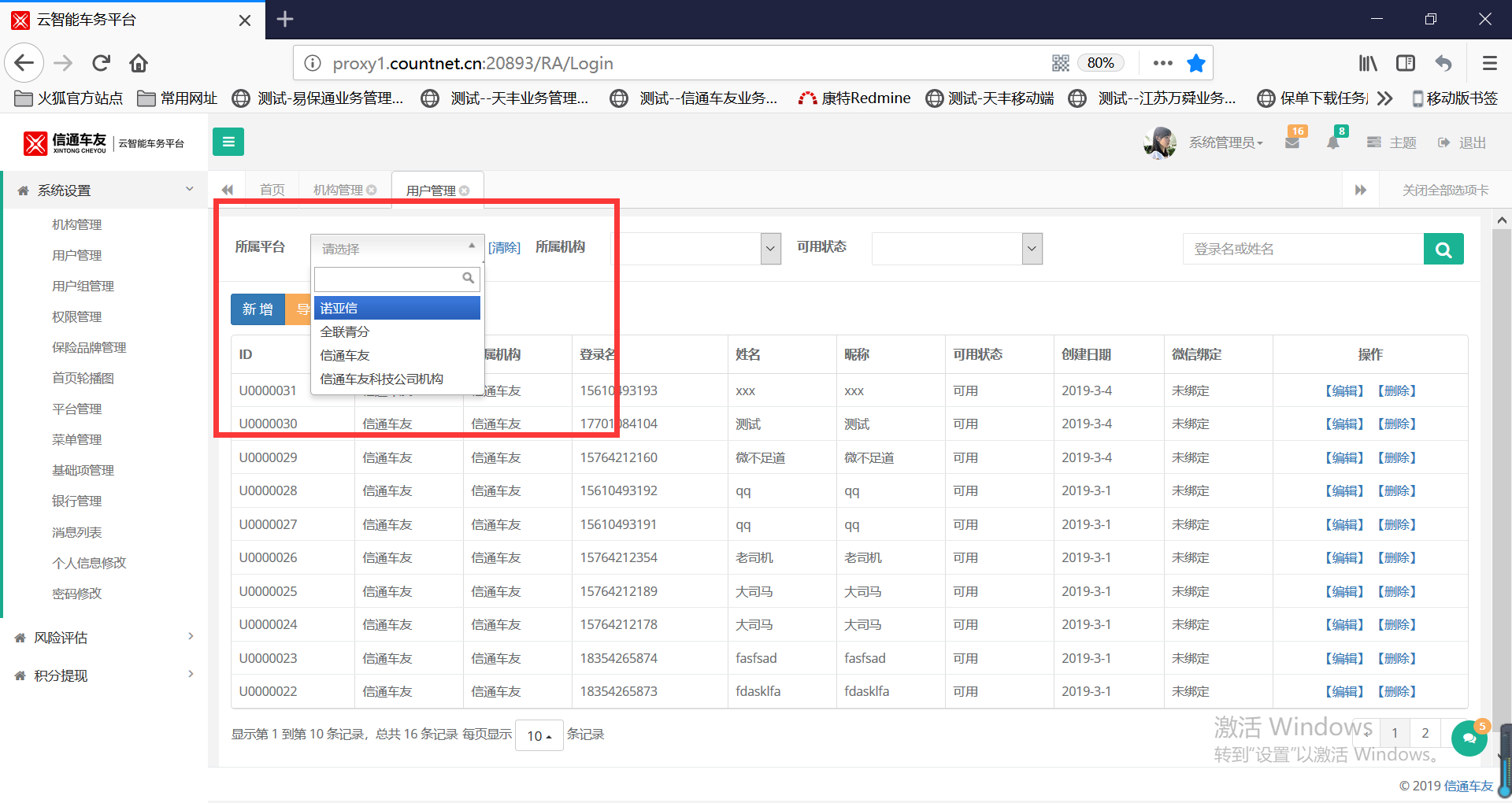Open the bell notifications icon

(x=1333, y=142)
